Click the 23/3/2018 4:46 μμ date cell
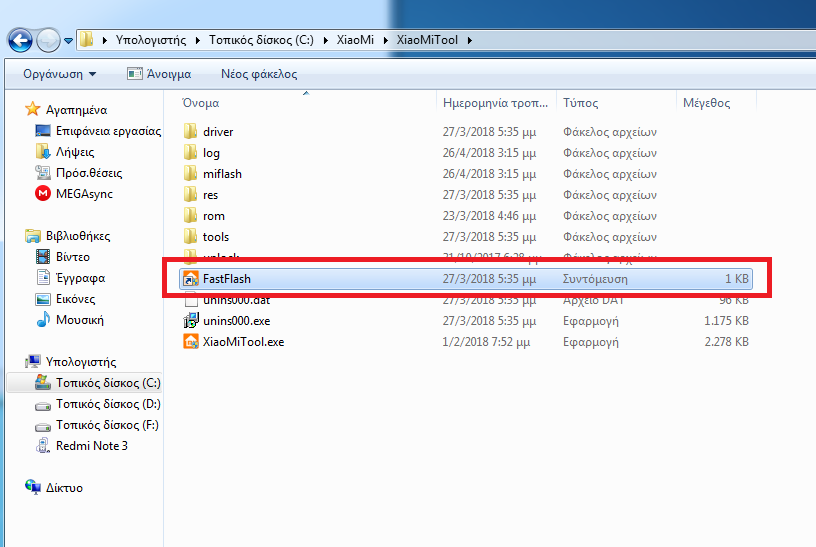 point(489,216)
